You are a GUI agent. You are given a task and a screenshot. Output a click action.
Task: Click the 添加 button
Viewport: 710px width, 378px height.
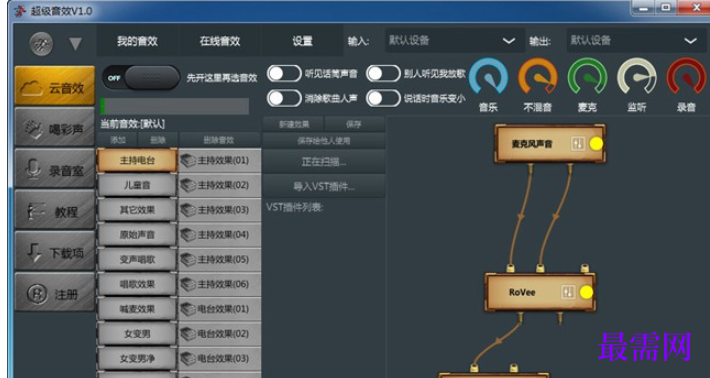[x=118, y=140]
